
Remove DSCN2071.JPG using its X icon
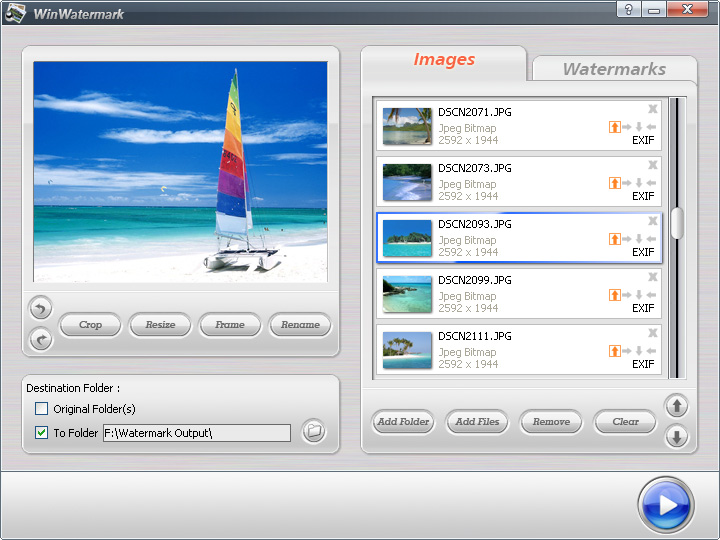coord(653,109)
